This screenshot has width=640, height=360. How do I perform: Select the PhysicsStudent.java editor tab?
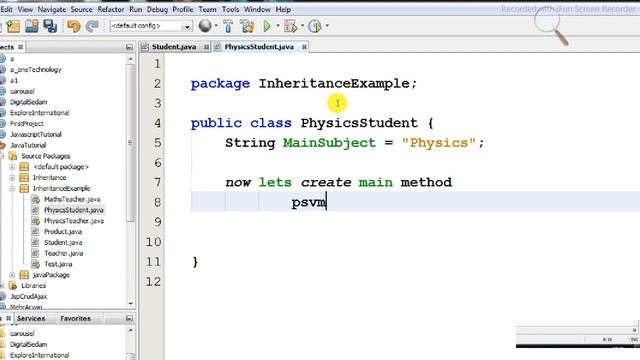point(259,47)
